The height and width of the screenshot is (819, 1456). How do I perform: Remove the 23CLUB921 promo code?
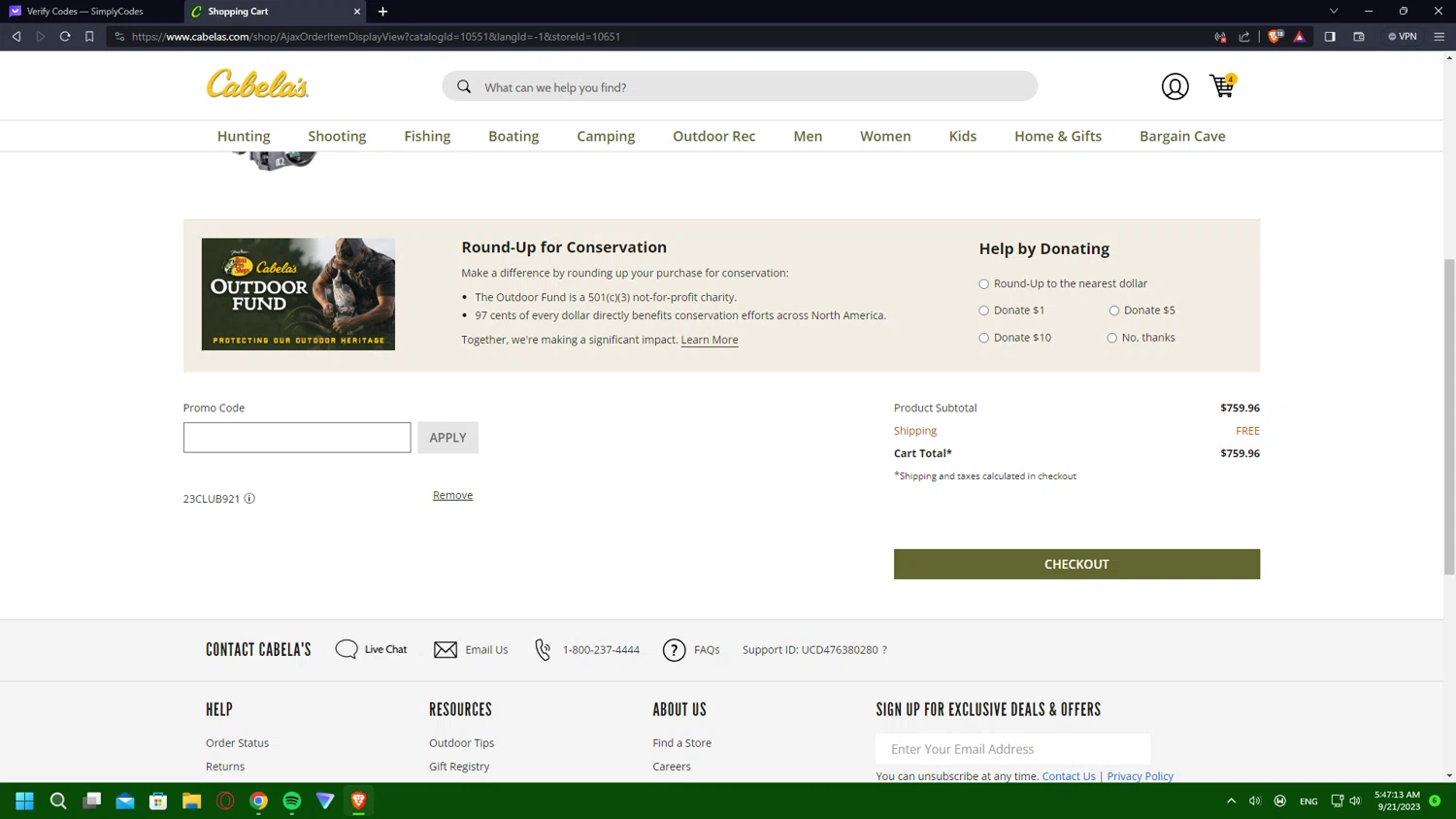click(452, 495)
